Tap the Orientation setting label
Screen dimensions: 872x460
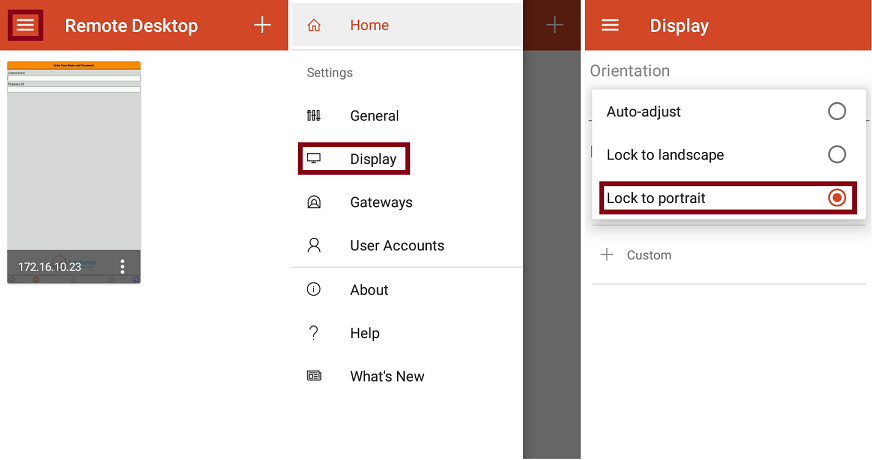630,71
